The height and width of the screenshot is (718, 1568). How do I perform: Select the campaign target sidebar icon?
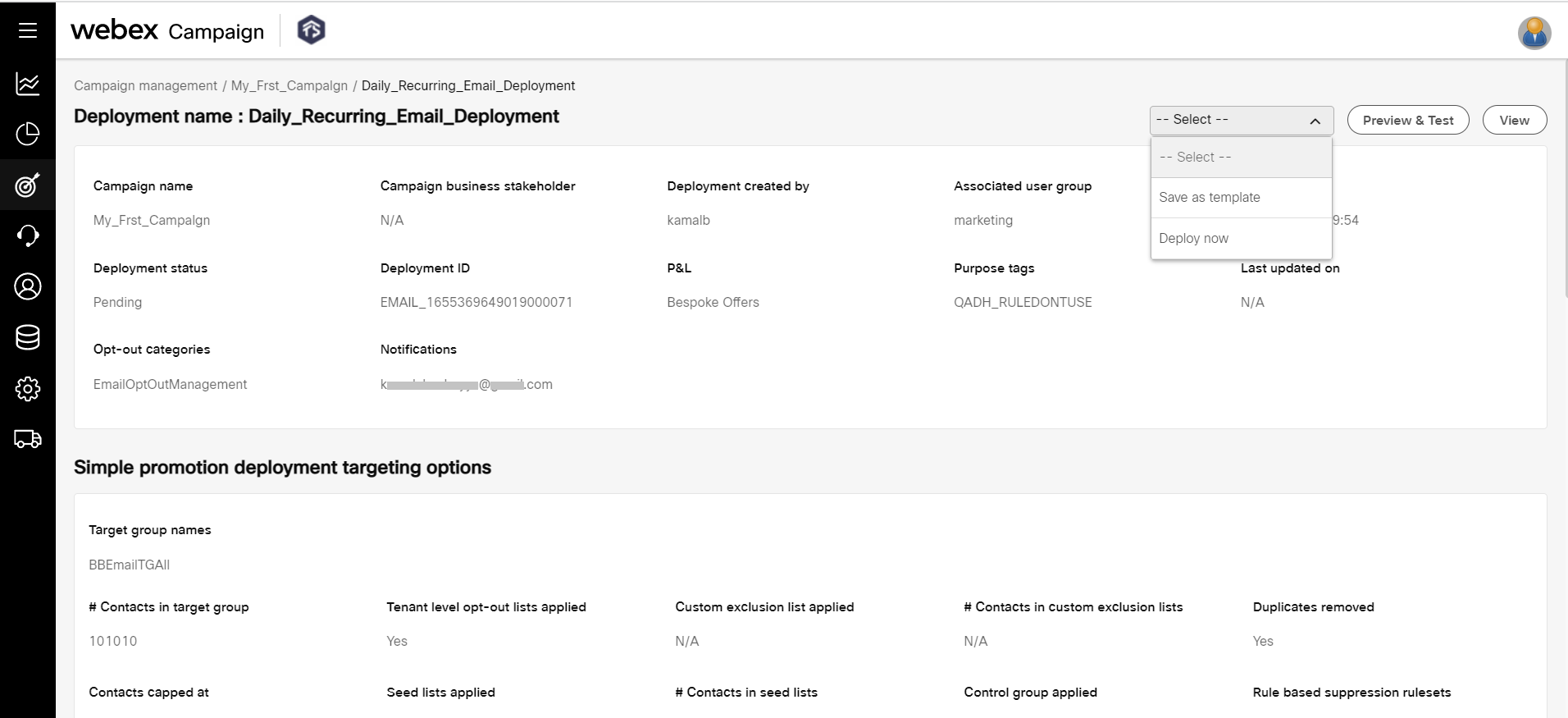(x=28, y=185)
